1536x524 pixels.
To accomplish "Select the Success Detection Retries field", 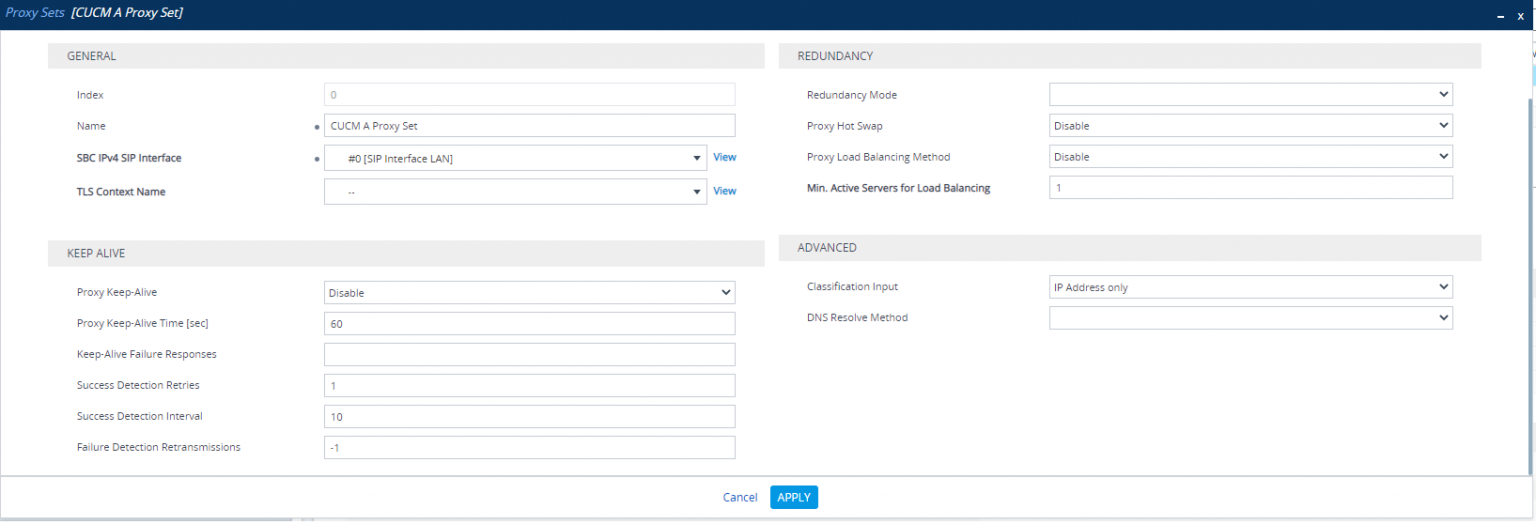I will pos(529,386).
